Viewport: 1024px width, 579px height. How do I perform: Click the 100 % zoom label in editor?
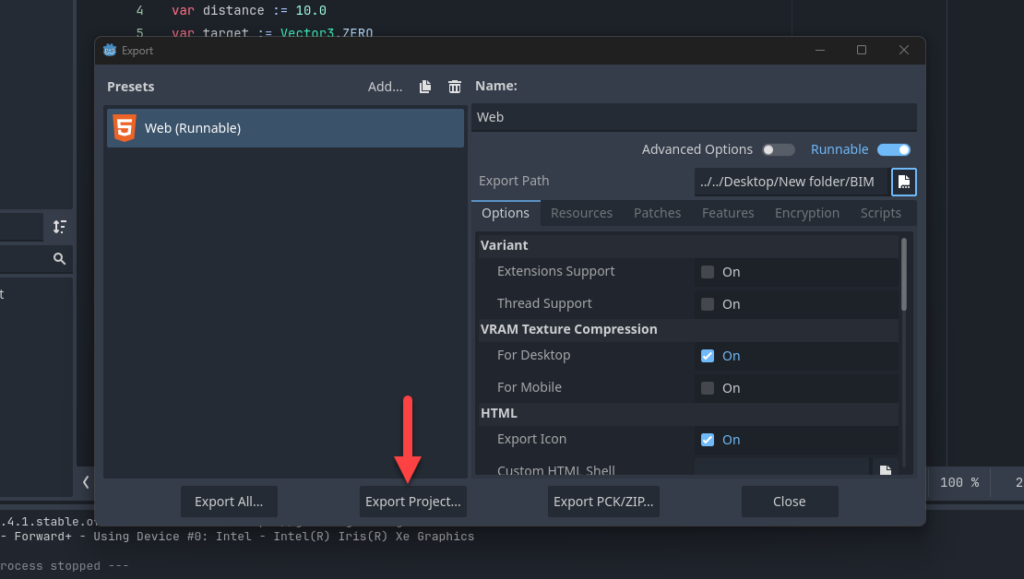(x=959, y=482)
